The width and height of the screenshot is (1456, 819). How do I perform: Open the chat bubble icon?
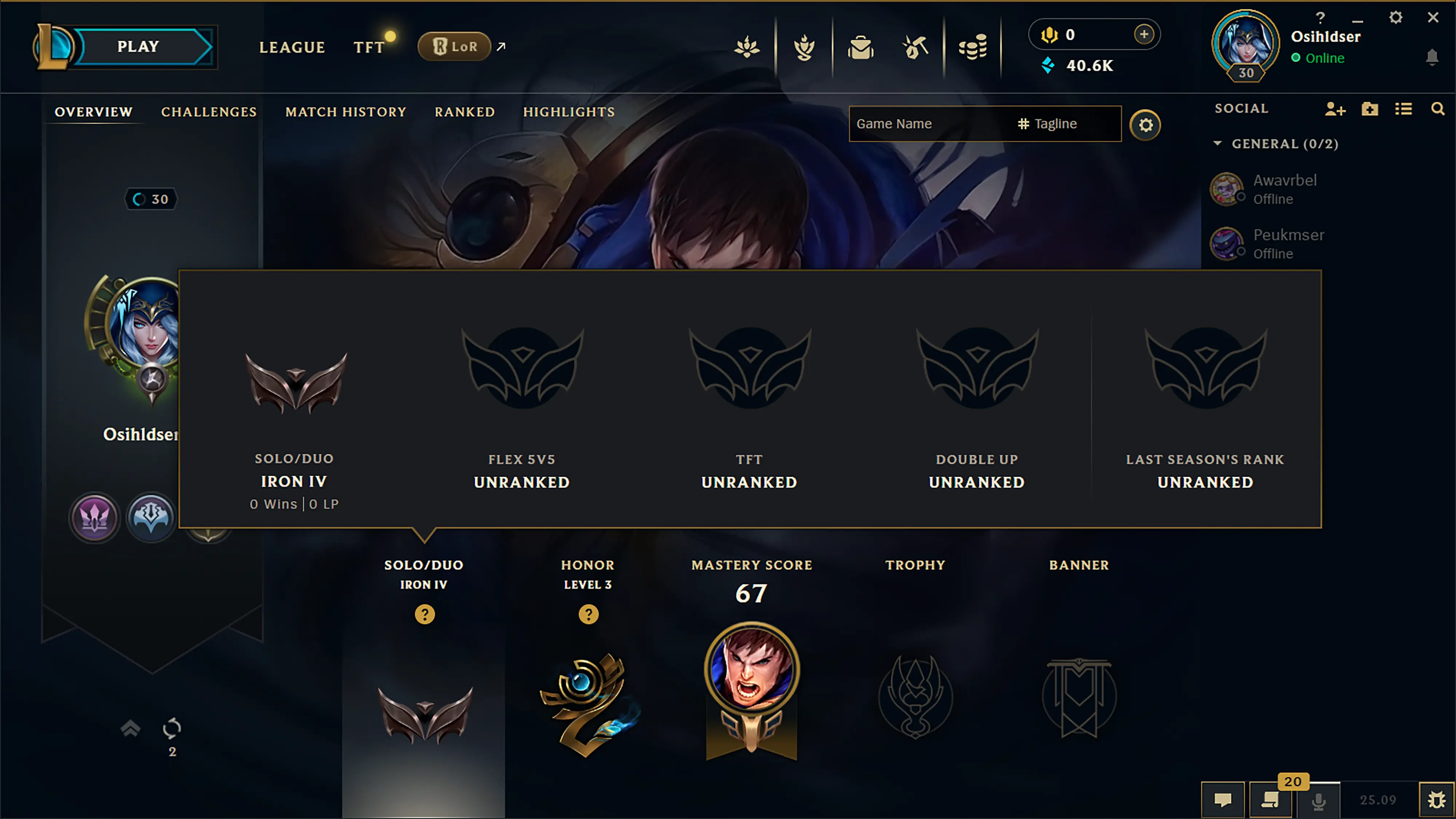[x=1223, y=800]
